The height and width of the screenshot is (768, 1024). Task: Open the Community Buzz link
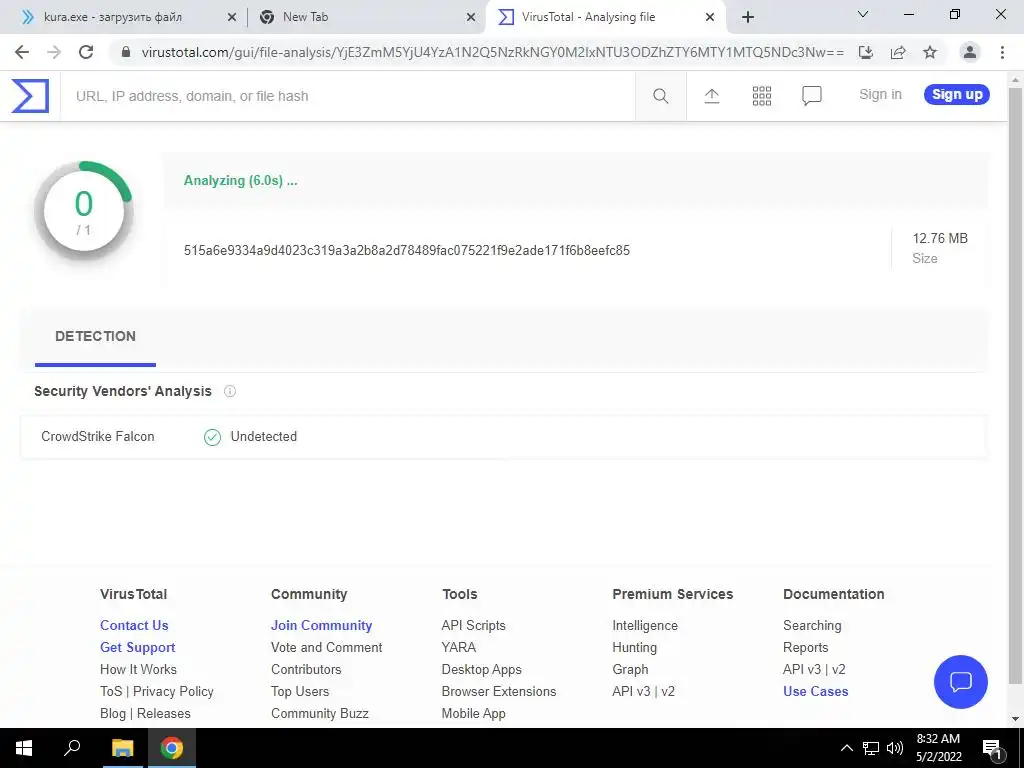[319, 714]
